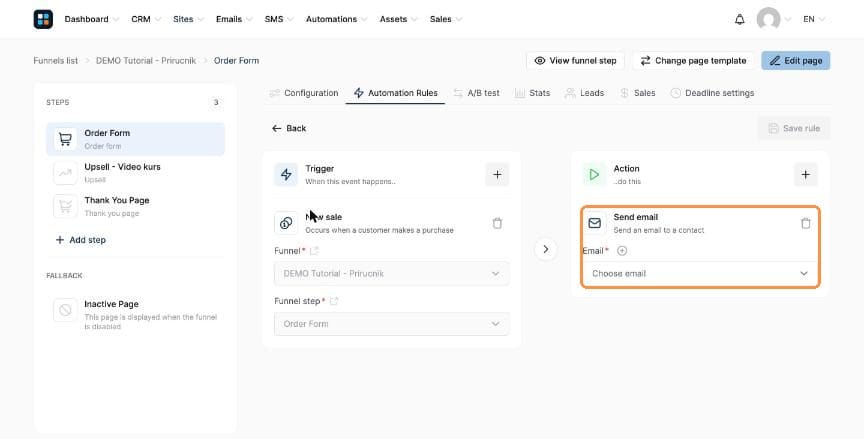
Task: Open DEMO Tutorial - Prirucnik breadcrumb
Action: 146,61
